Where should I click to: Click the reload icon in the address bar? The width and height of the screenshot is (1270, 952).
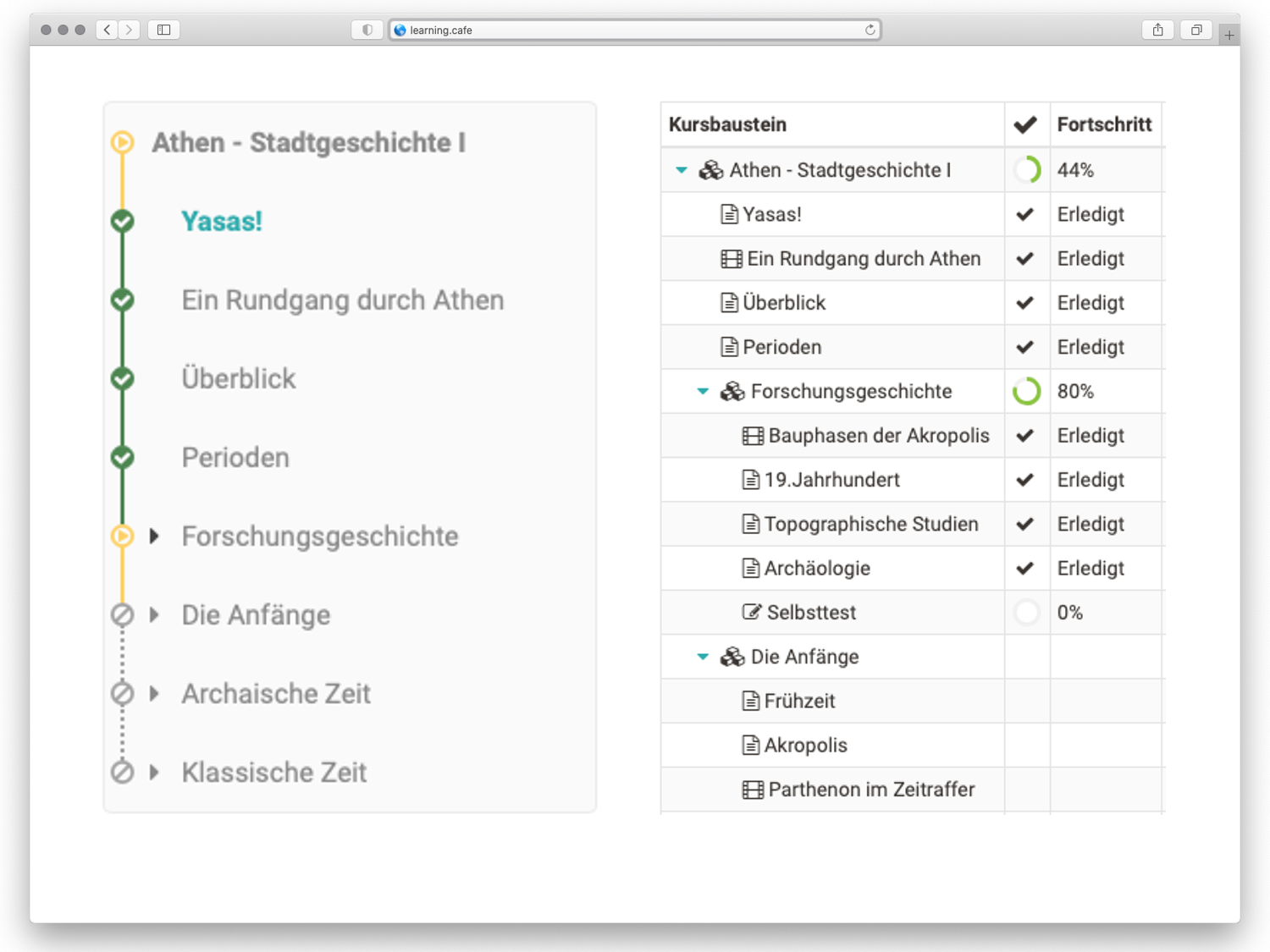click(x=870, y=30)
